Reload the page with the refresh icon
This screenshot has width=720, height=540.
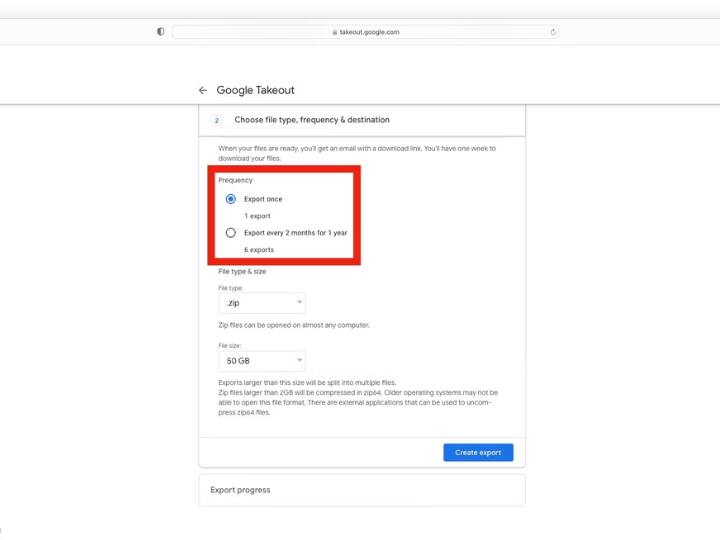pyautogui.click(x=553, y=32)
